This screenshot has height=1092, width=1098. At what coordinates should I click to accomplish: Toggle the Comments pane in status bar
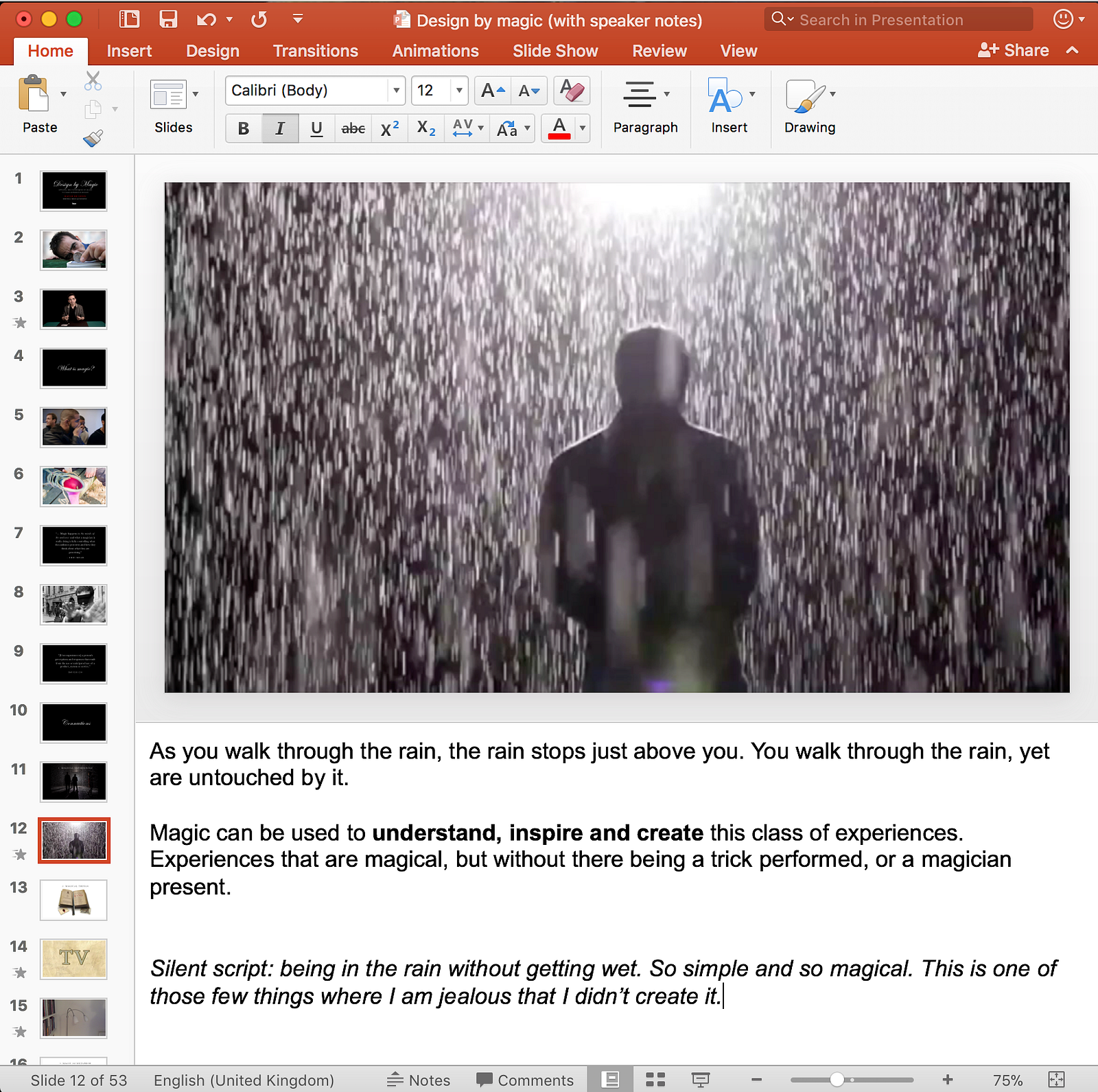point(525,1080)
